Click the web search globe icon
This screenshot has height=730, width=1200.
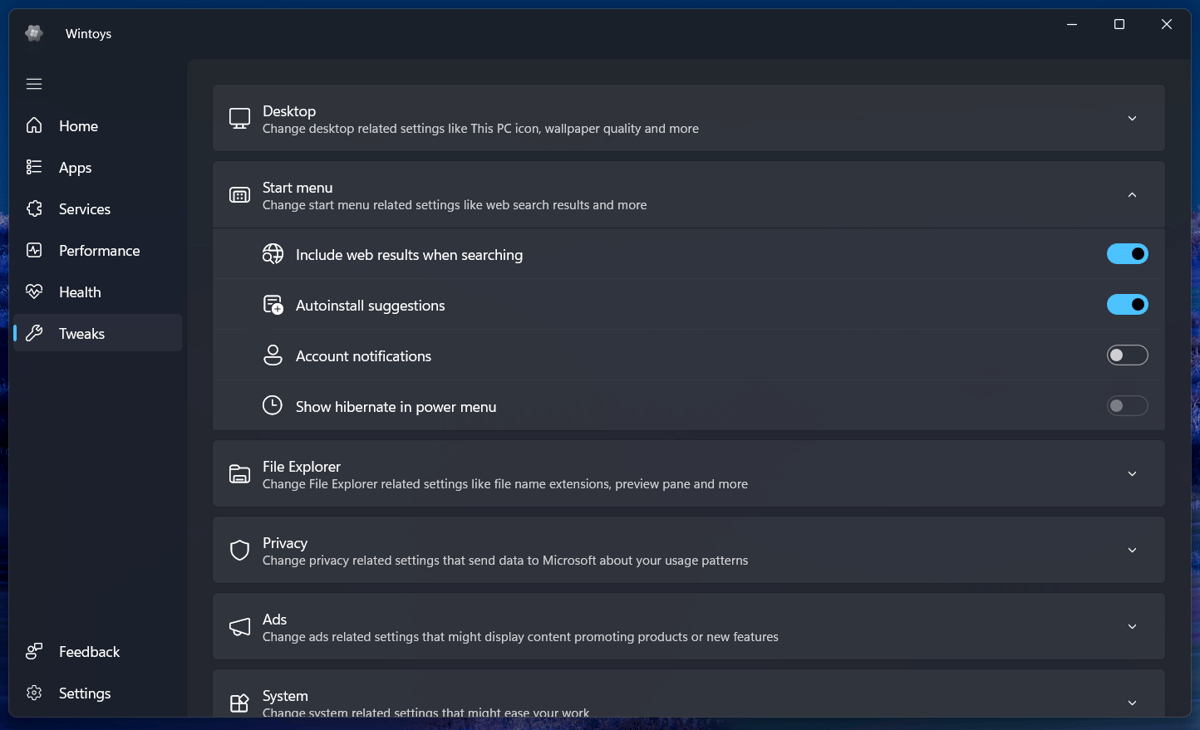pyautogui.click(x=272, y=254)
